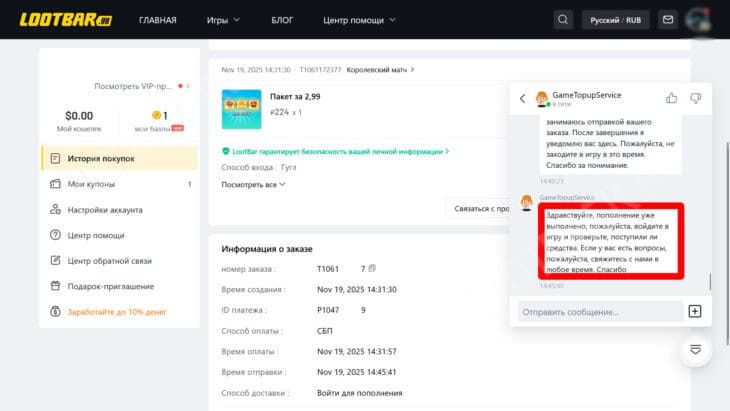Viewport: 730px width, 411px height.
Task: Go back in GameTopupService chat
Action: (522, 98)
